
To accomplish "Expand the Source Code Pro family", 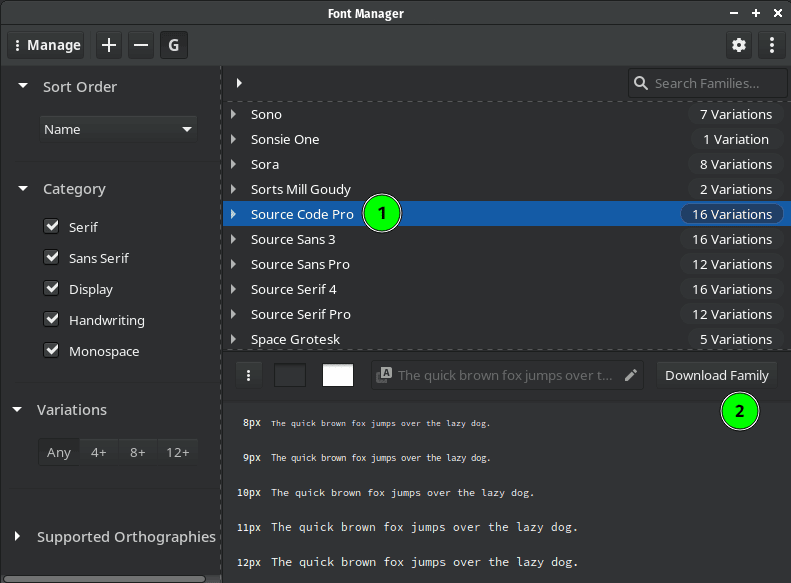I will pyautogui.click(x=234, y=214).
